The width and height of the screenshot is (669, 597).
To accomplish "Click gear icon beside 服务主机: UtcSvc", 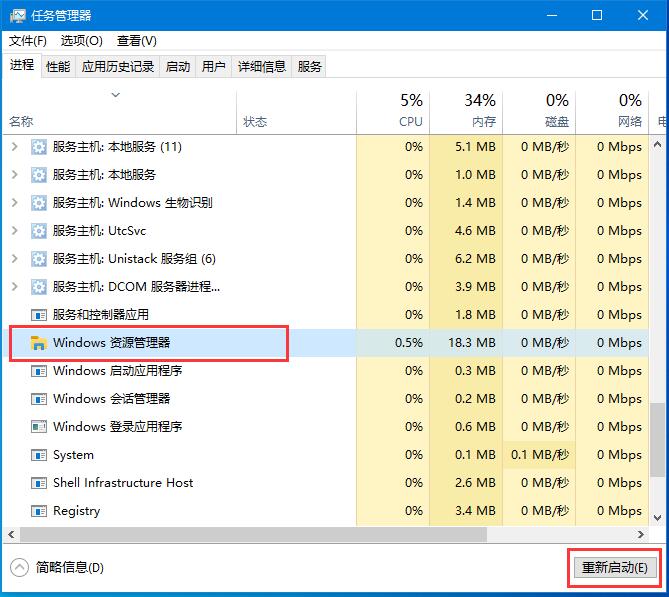I will 39,231.
